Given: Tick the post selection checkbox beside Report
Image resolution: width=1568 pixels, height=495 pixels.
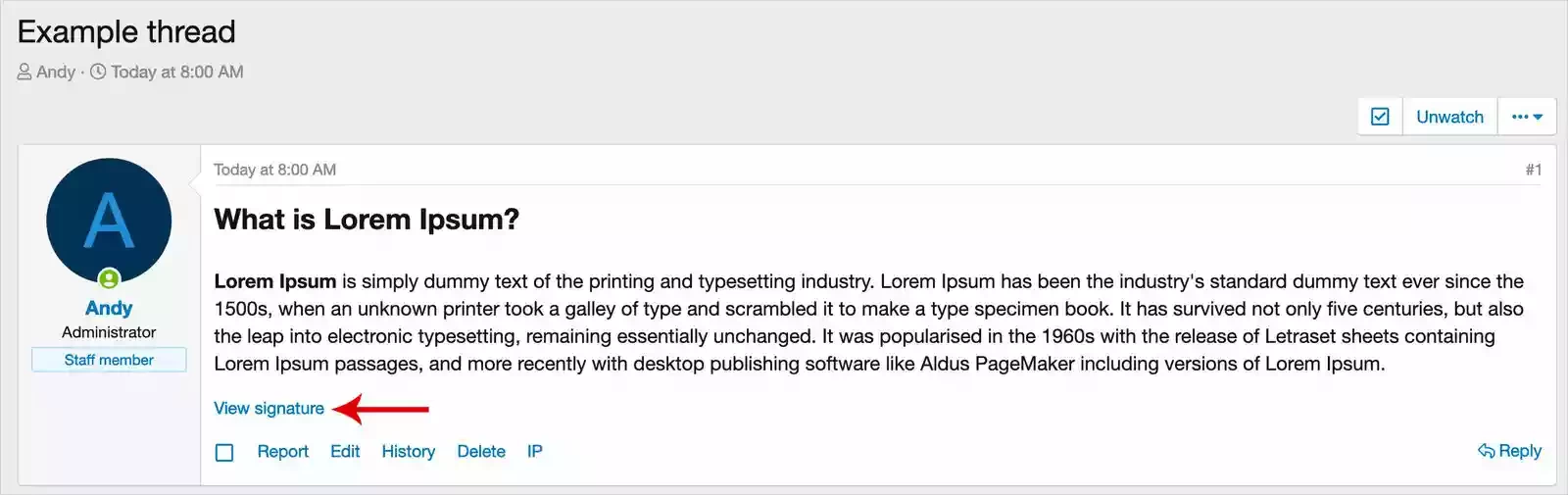Looking at the screenshot, I should click(x=224, y=452).
